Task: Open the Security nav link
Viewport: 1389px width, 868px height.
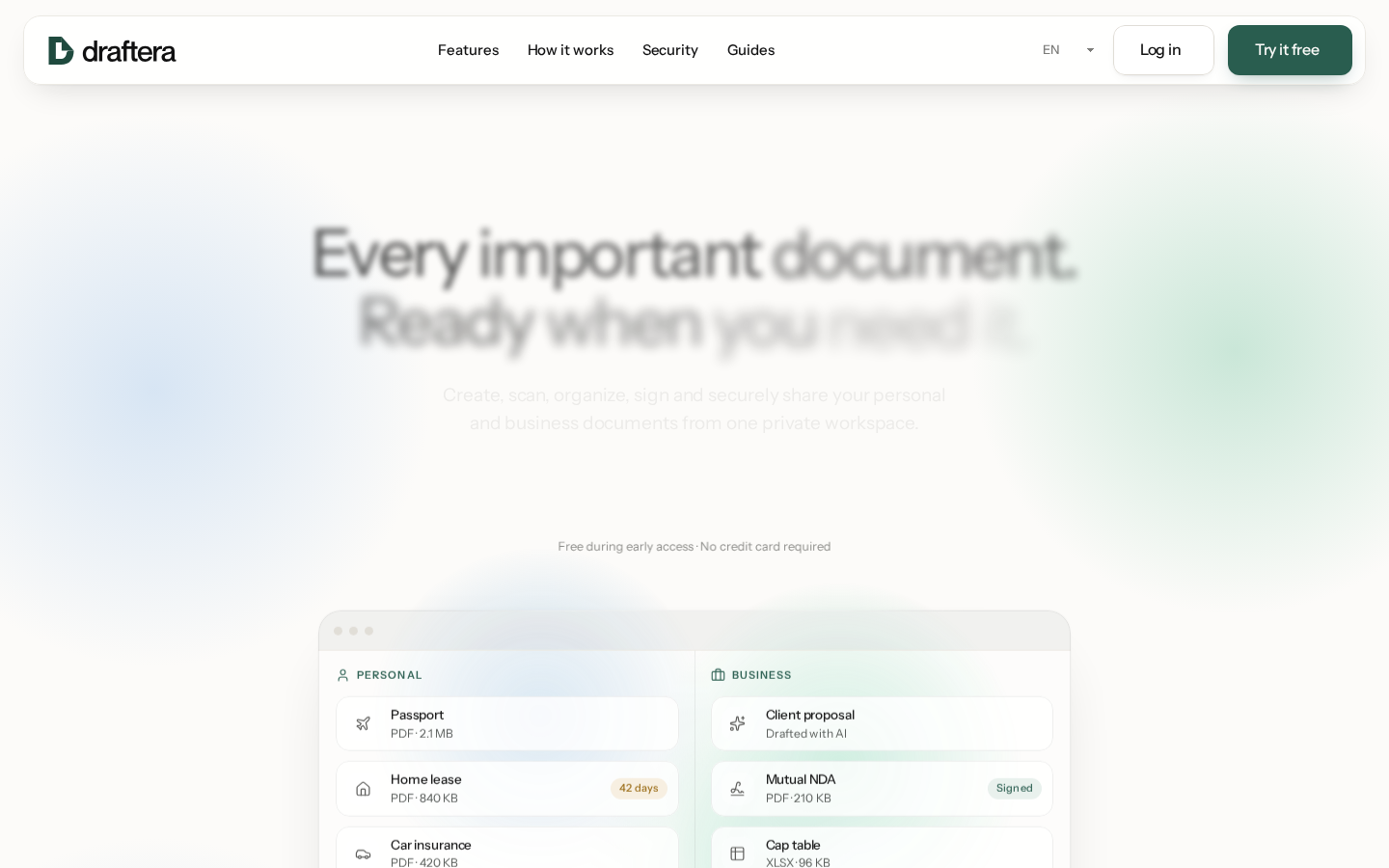Action: coord(669,50)
